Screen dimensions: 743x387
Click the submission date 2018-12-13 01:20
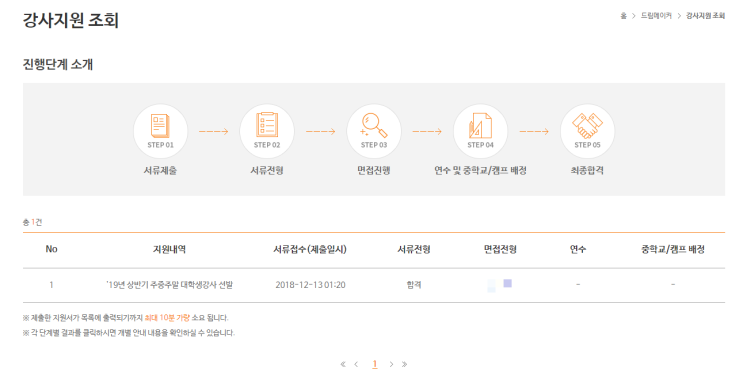310,285
